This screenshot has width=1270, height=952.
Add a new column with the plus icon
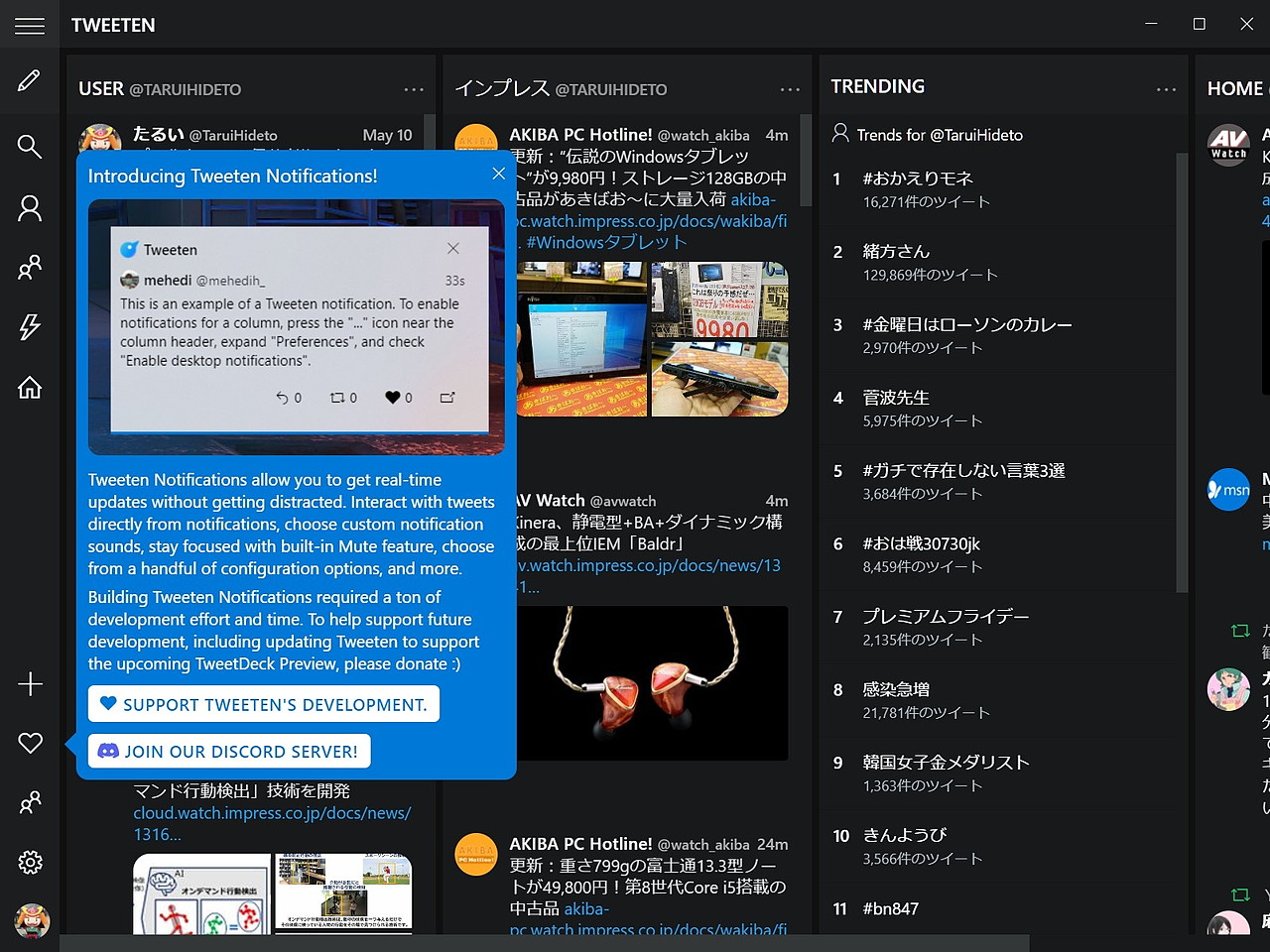[30, 683]
